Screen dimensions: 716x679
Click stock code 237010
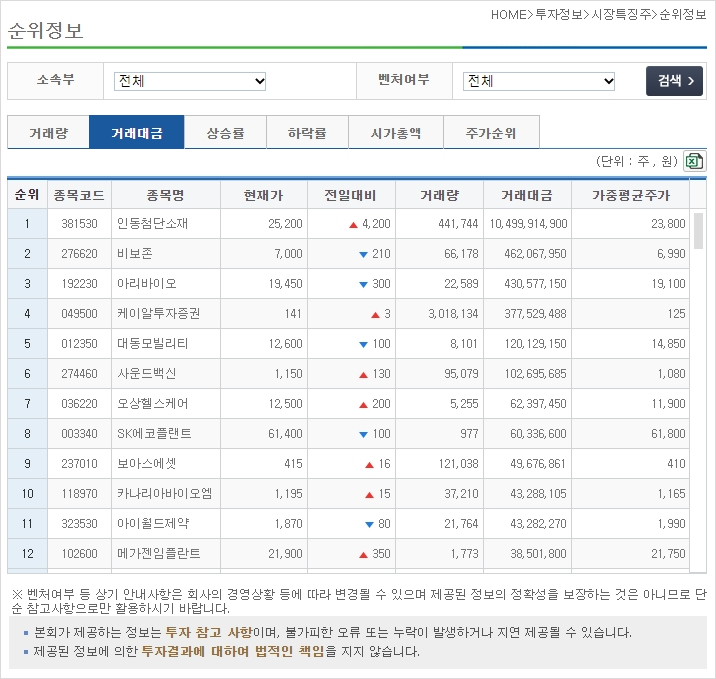[x=79, y=463]
